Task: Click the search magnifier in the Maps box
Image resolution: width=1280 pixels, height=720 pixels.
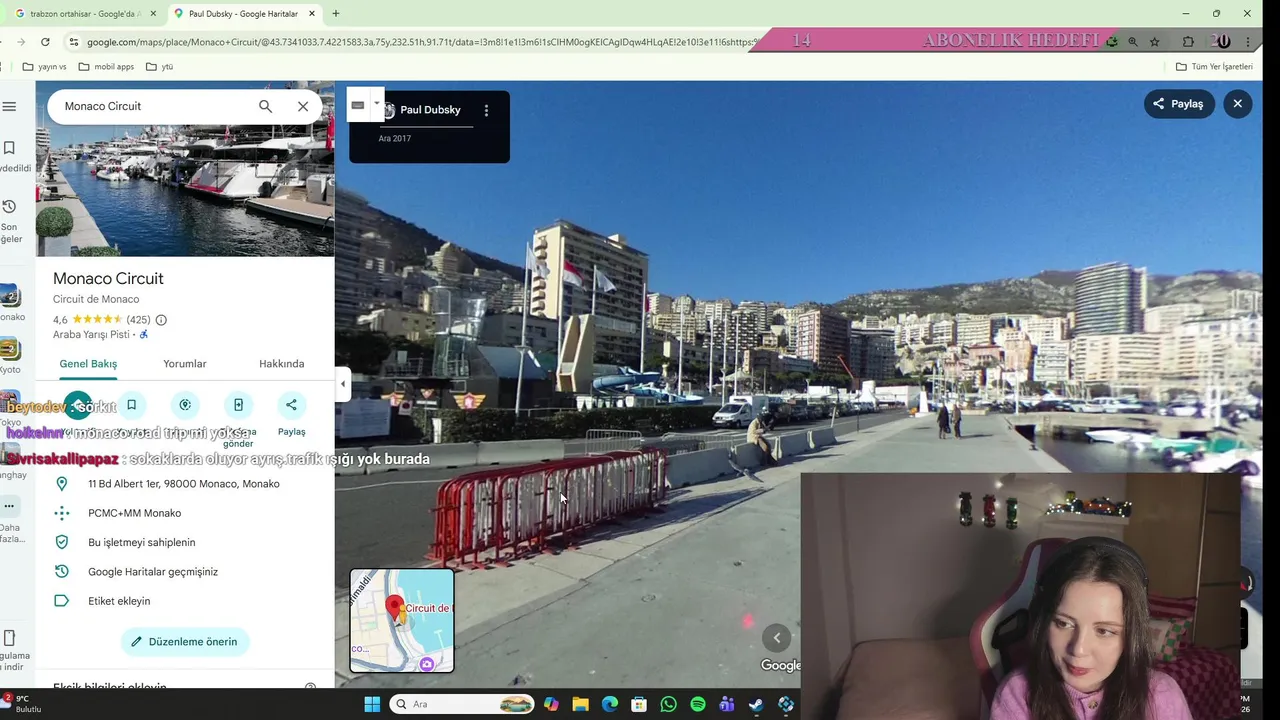Action: (x=265, y=106)
